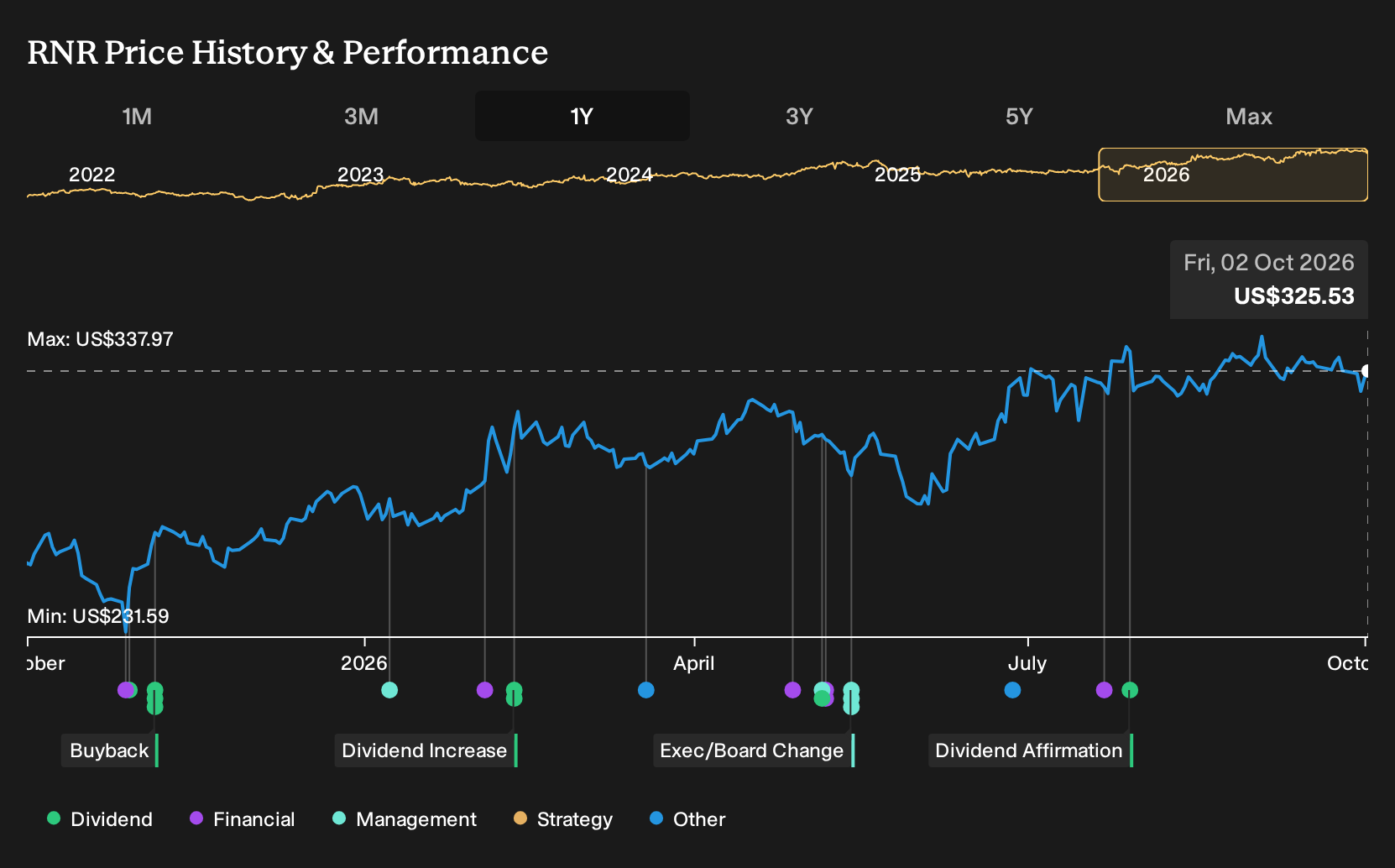Click the highlighted 2026 range selector in overview

pyautogui.click(x=1233, y=175)
